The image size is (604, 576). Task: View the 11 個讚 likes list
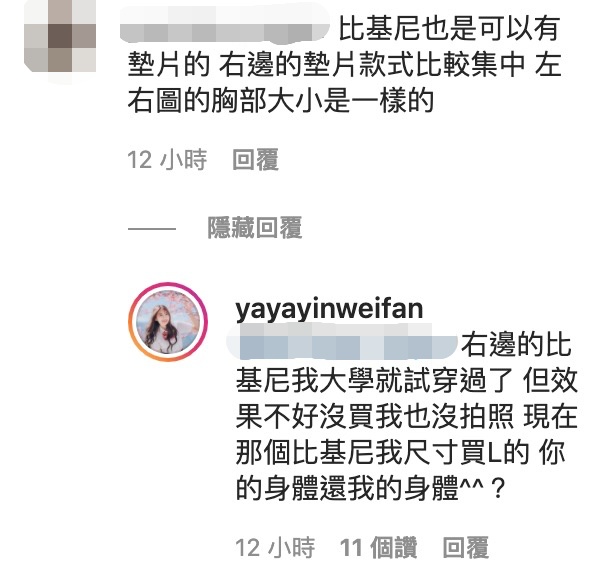point(378,547)
